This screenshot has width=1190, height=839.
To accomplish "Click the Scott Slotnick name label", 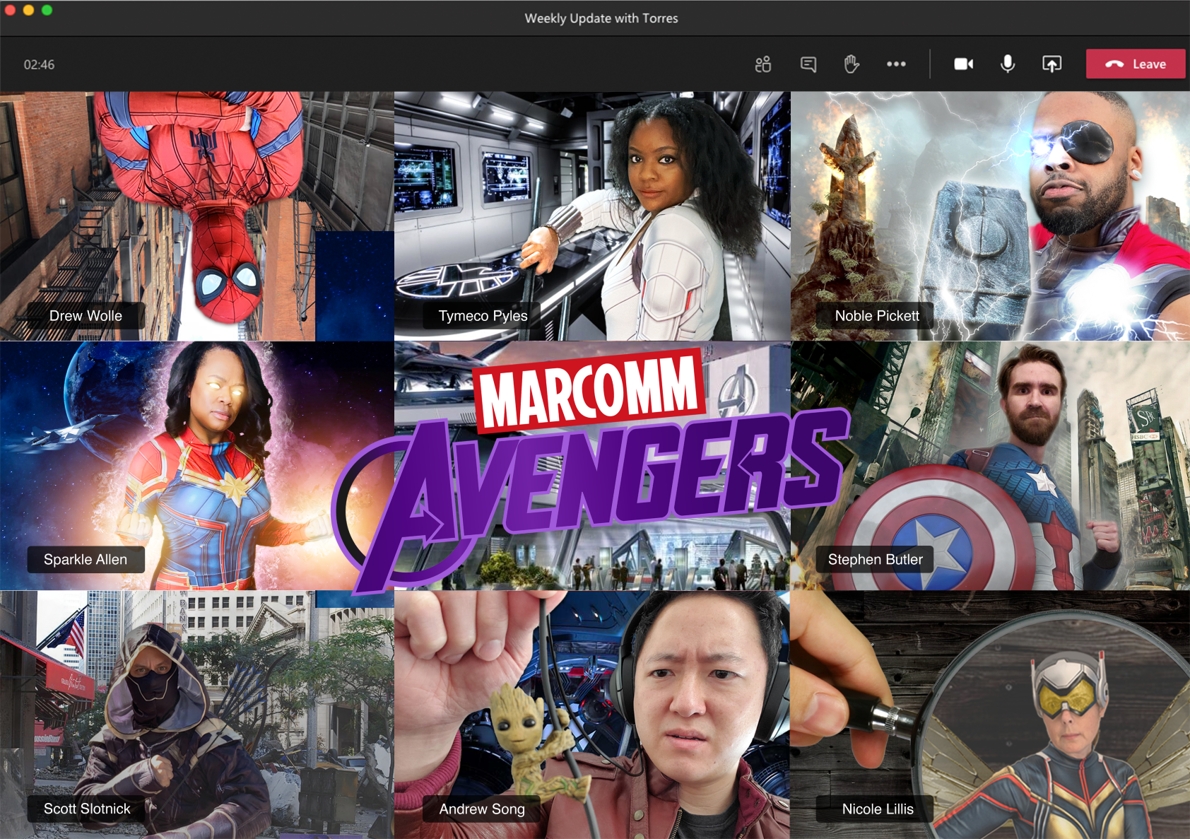I will pyautogui.click(x=87, y=809).
